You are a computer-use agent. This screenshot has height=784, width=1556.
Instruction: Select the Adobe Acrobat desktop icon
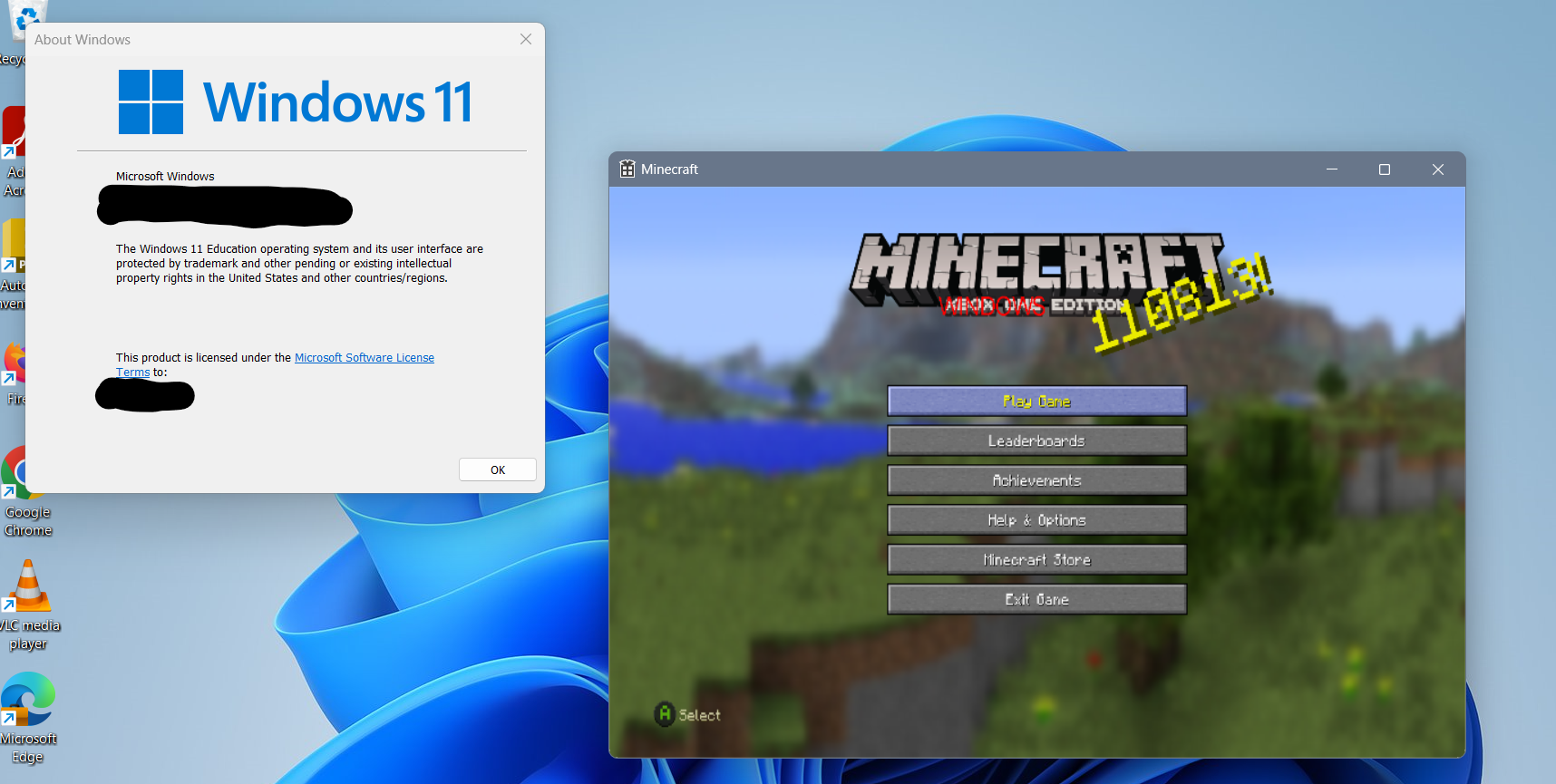[x=13, y=136]
